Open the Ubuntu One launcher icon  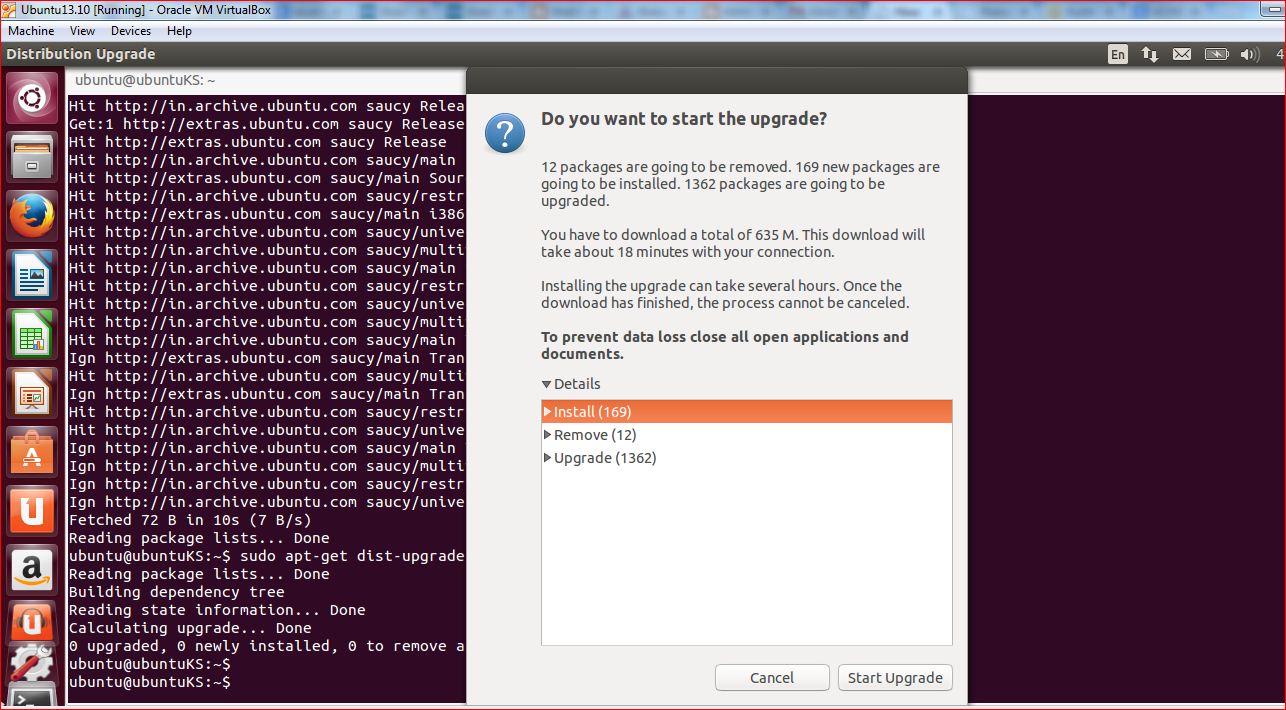(x=32, y=511)
